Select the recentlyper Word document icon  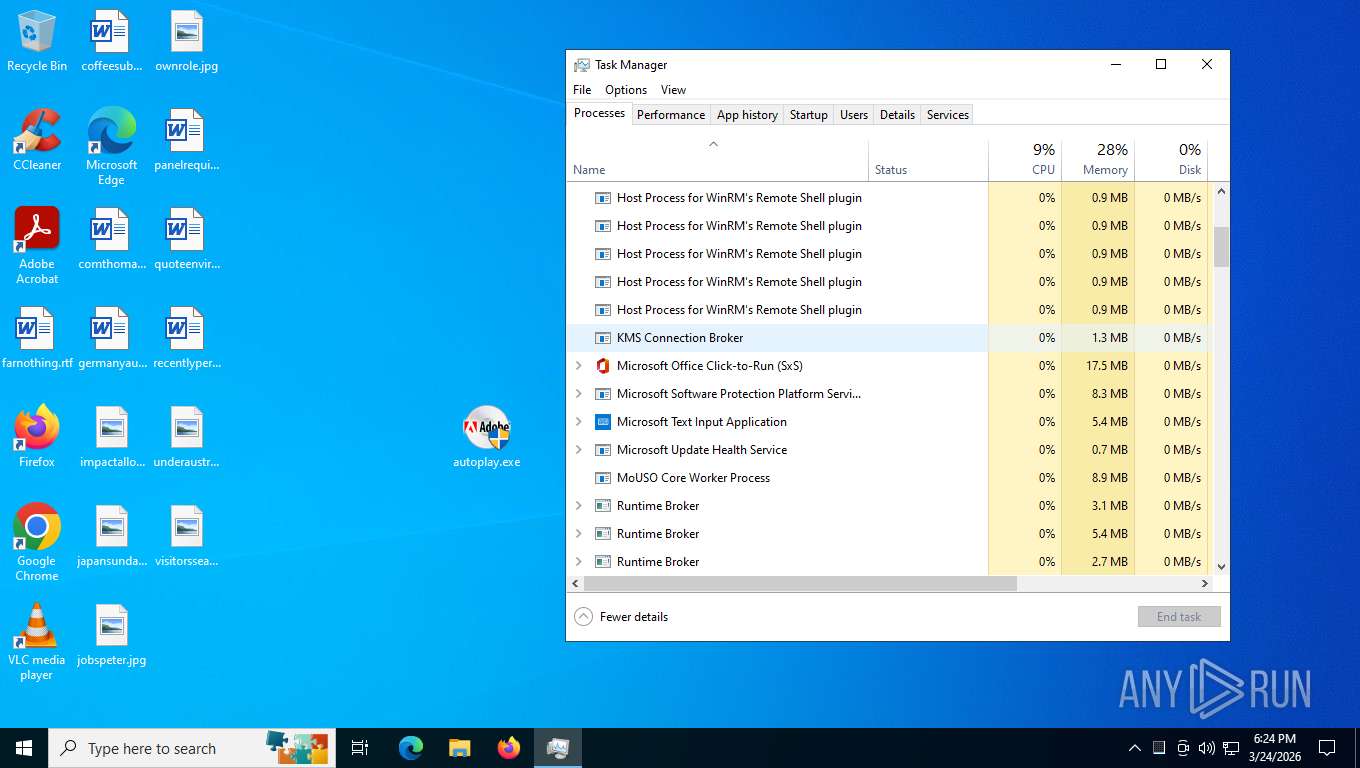[186, 338]
